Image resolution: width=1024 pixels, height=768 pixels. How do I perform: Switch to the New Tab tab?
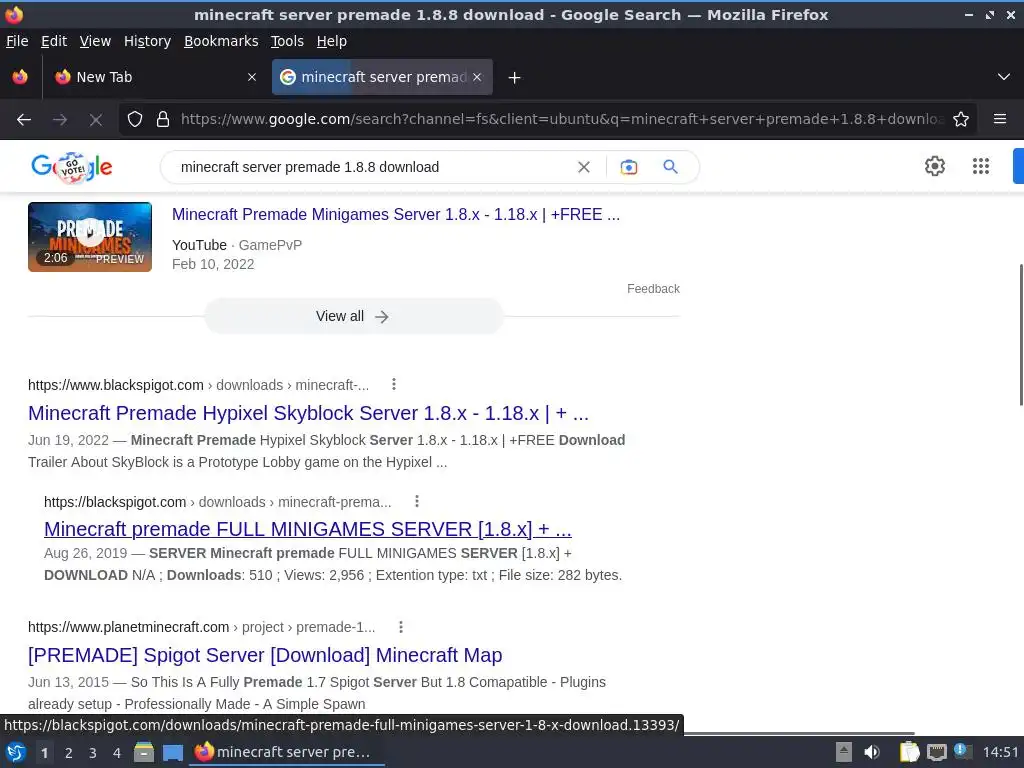point(155,77)
